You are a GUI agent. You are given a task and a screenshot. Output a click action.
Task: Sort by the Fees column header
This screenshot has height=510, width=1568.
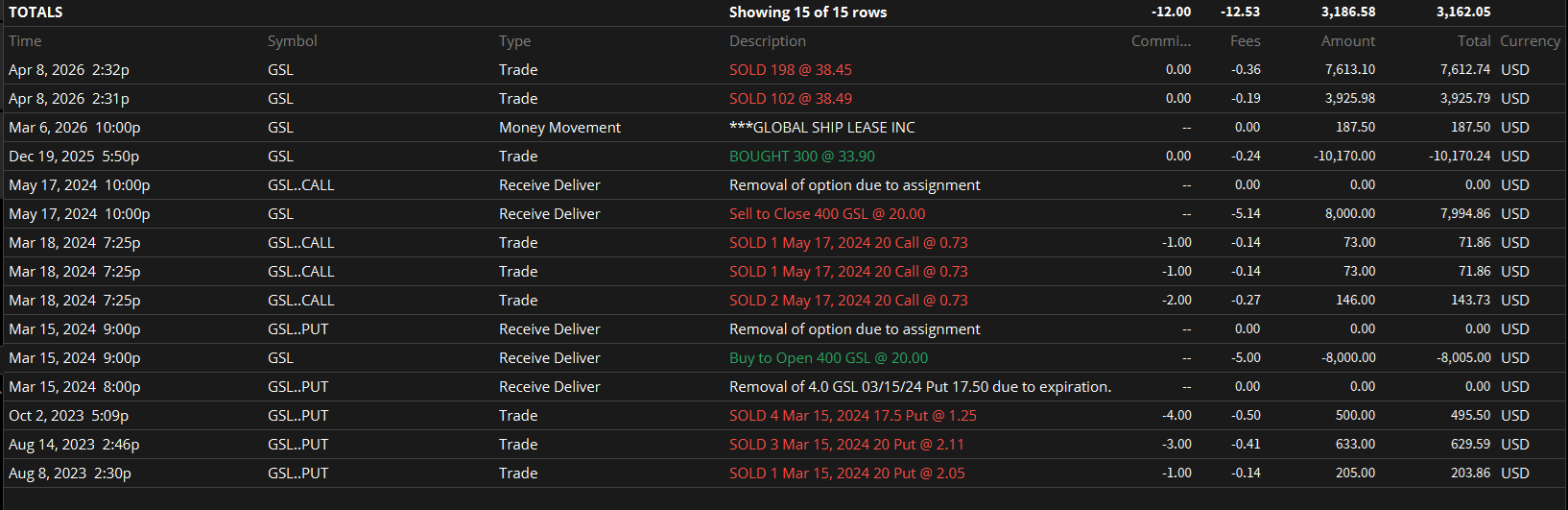[x=1246, y=41]
